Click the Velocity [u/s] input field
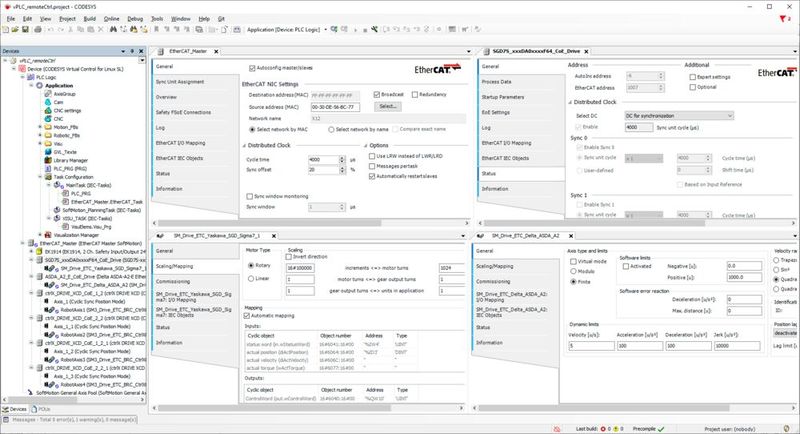 (x=591, y=346)
